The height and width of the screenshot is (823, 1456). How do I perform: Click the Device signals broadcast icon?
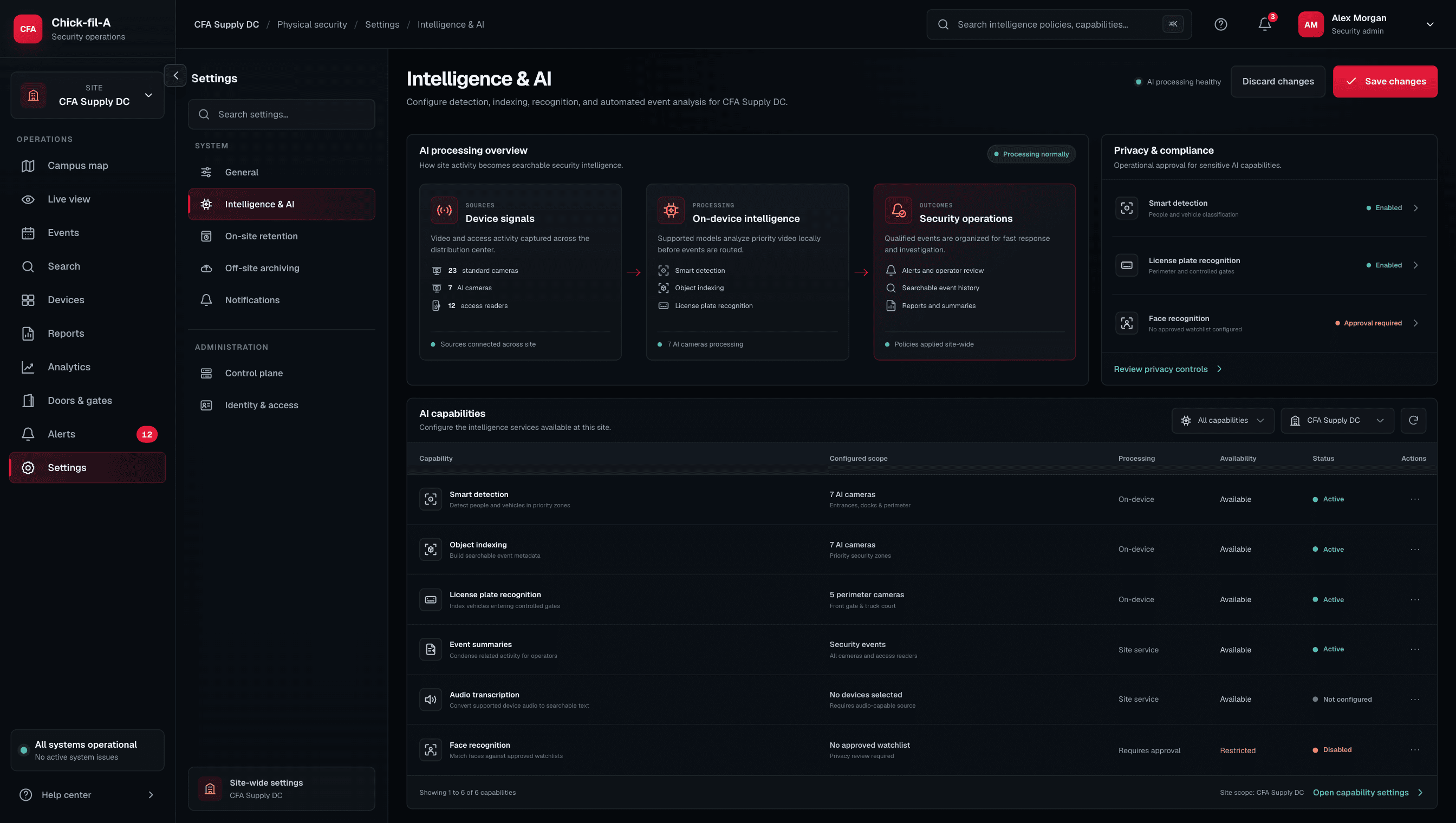click(x=444, y=210)
